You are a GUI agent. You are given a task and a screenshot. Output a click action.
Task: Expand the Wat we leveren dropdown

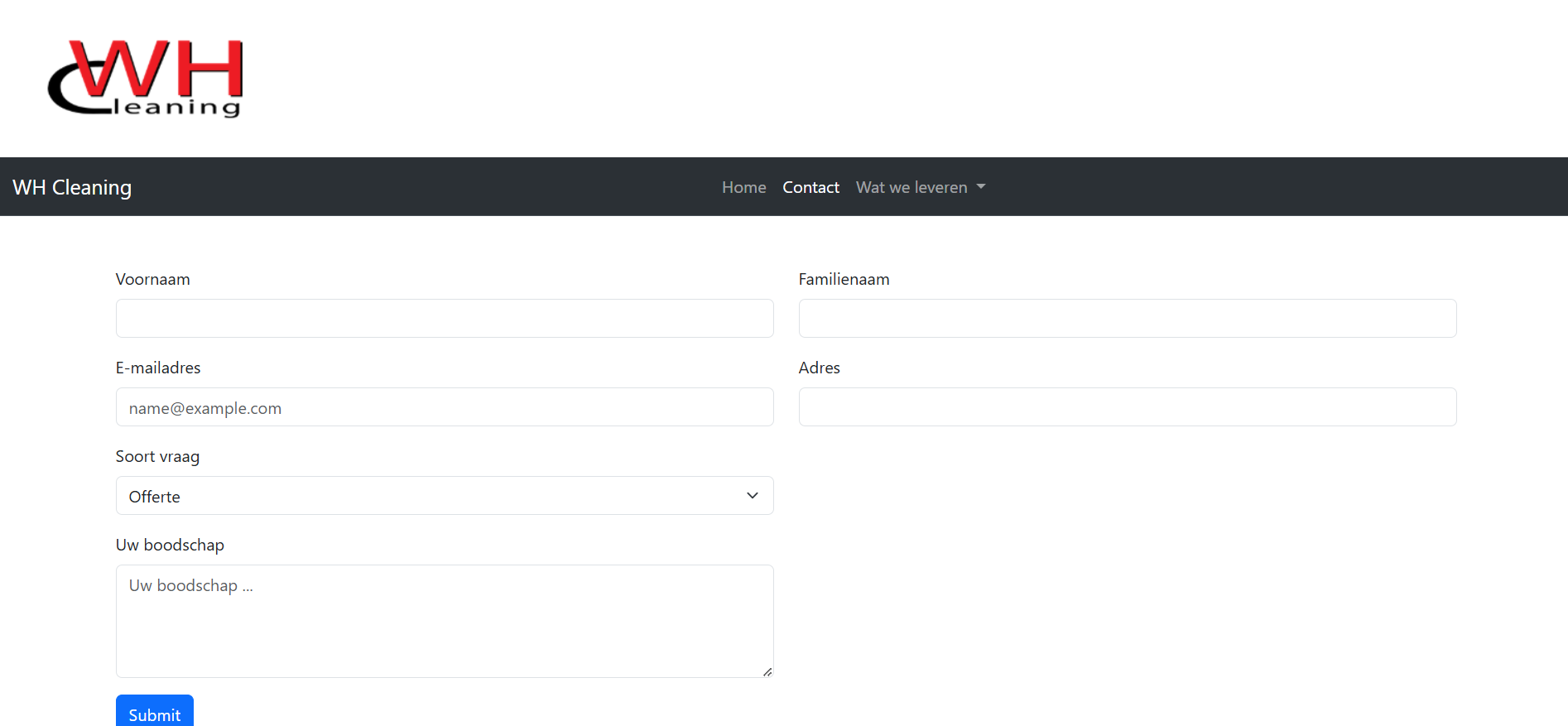coord(921,188)
